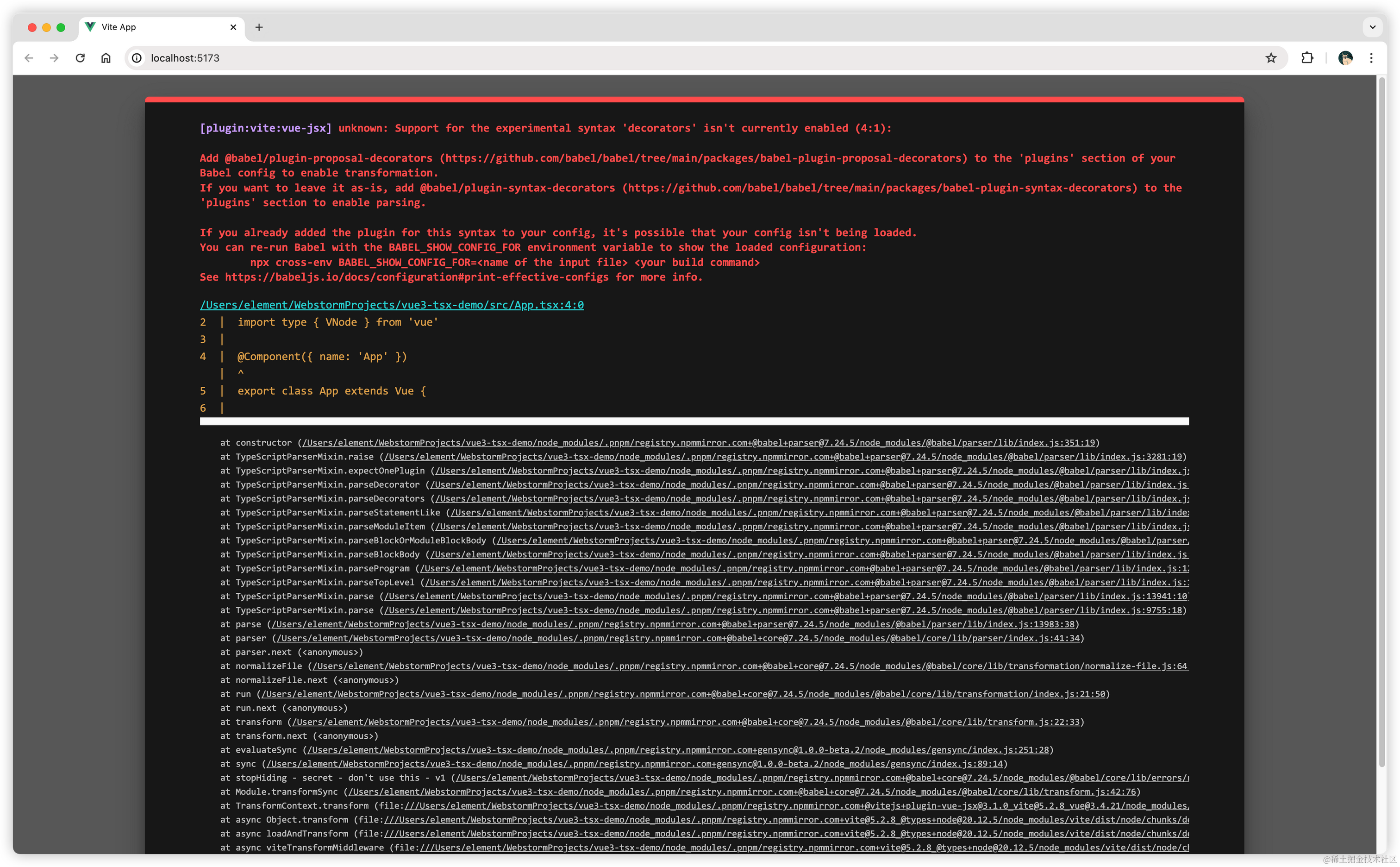Open a new tab with plus
The image size is (1400, 867).
click(x=259, y=27)
